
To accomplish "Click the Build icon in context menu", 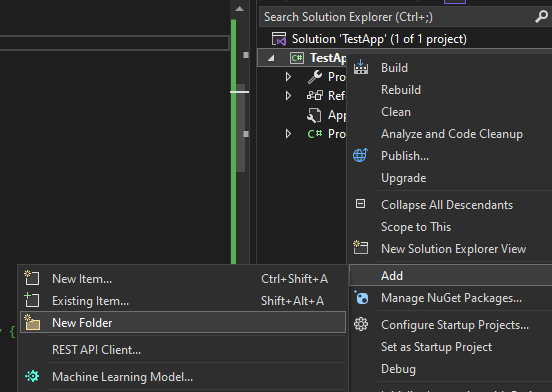I will [361, 67].
